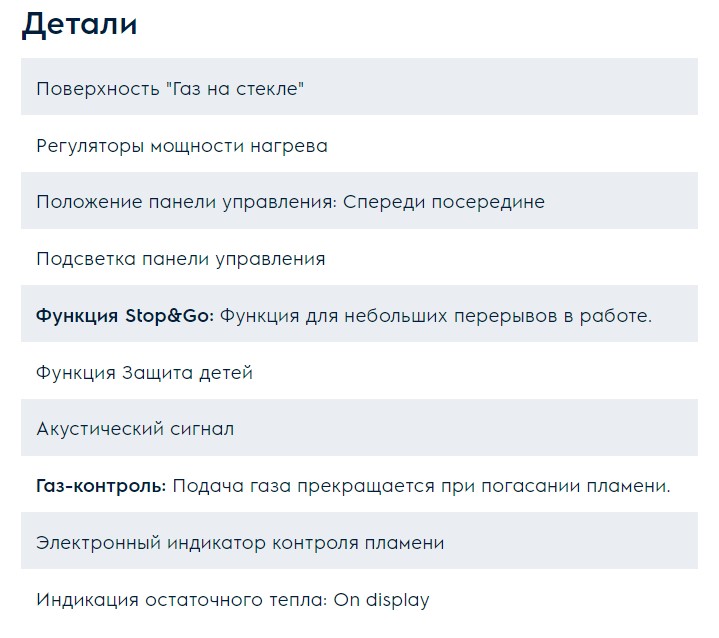
Task: Select the "Электронный индикатор контроля пламени" row
Action: tap(240, 543)
